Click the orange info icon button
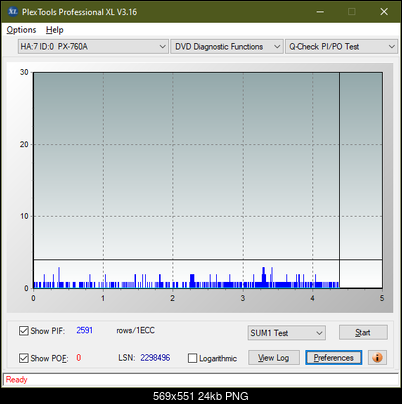The width and height of the screenshot is (402, 404). tap(377, 358)
